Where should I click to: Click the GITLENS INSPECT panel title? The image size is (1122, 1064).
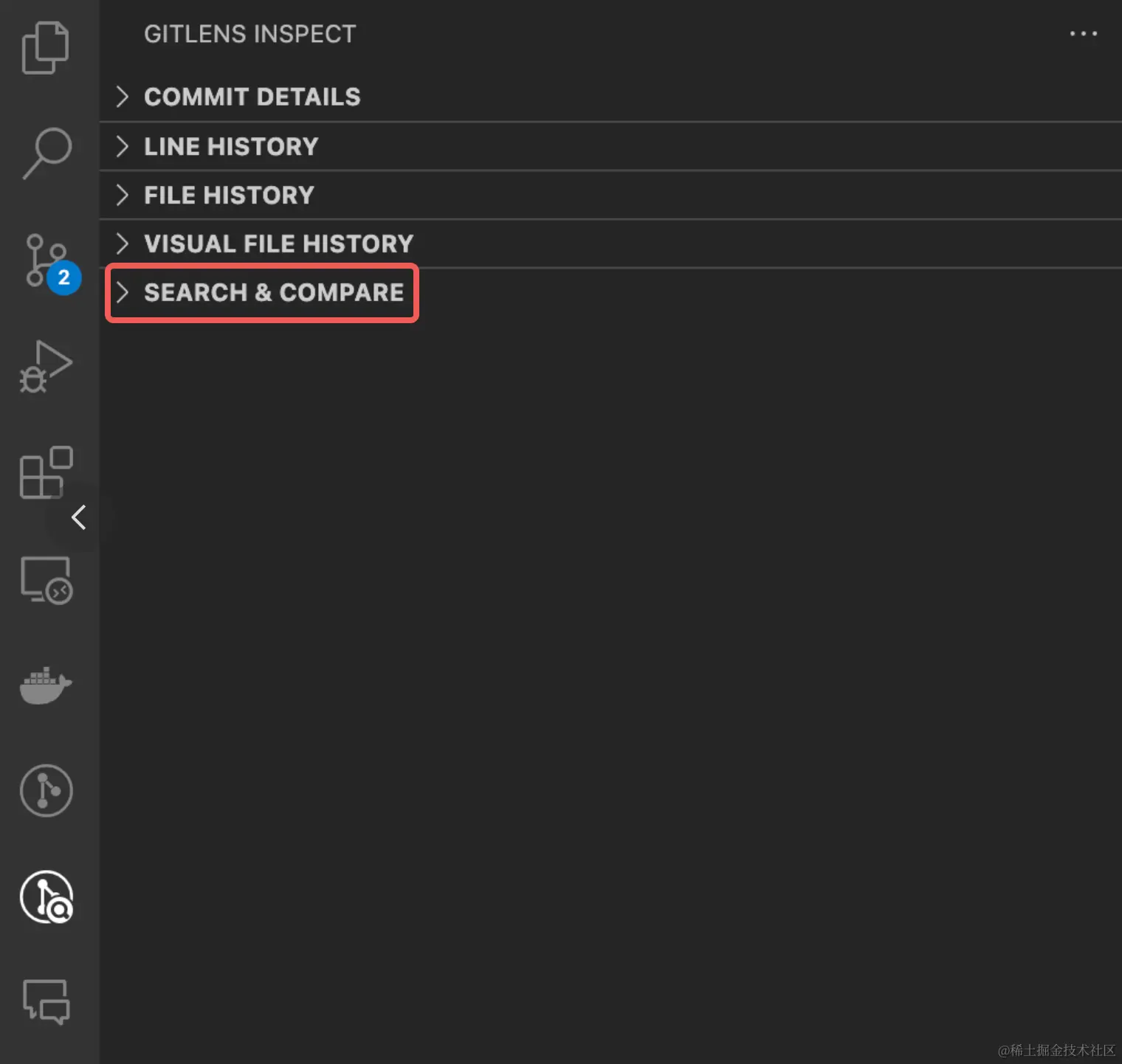click(250, 34)
